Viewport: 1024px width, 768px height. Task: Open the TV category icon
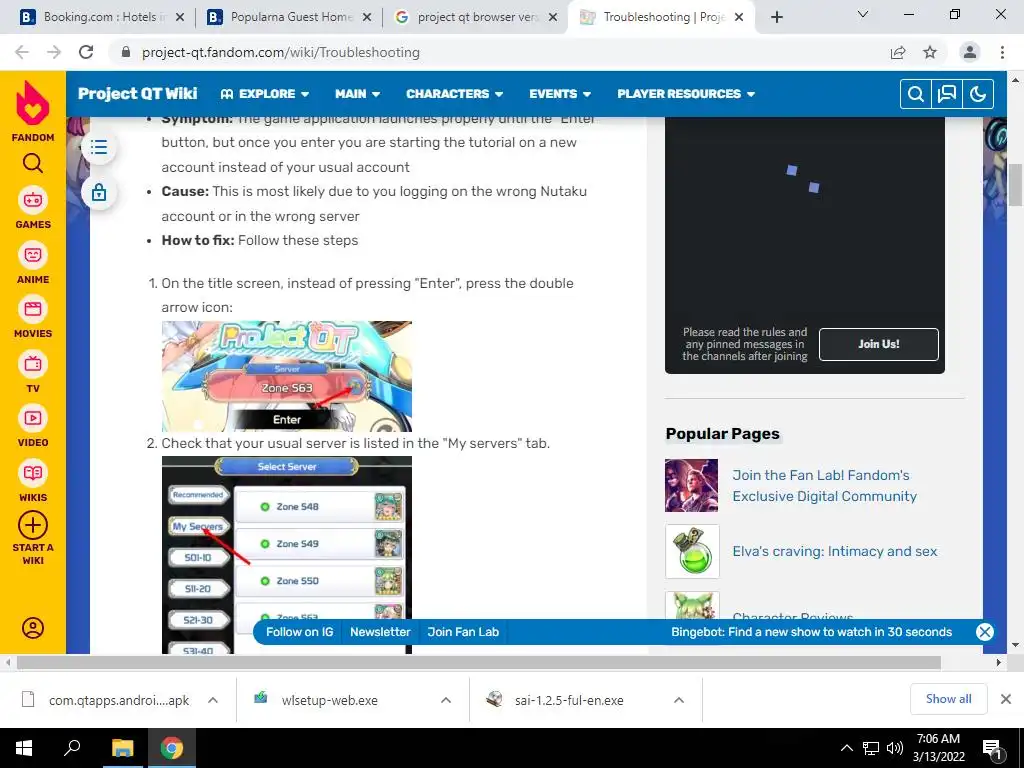[33, 364]
